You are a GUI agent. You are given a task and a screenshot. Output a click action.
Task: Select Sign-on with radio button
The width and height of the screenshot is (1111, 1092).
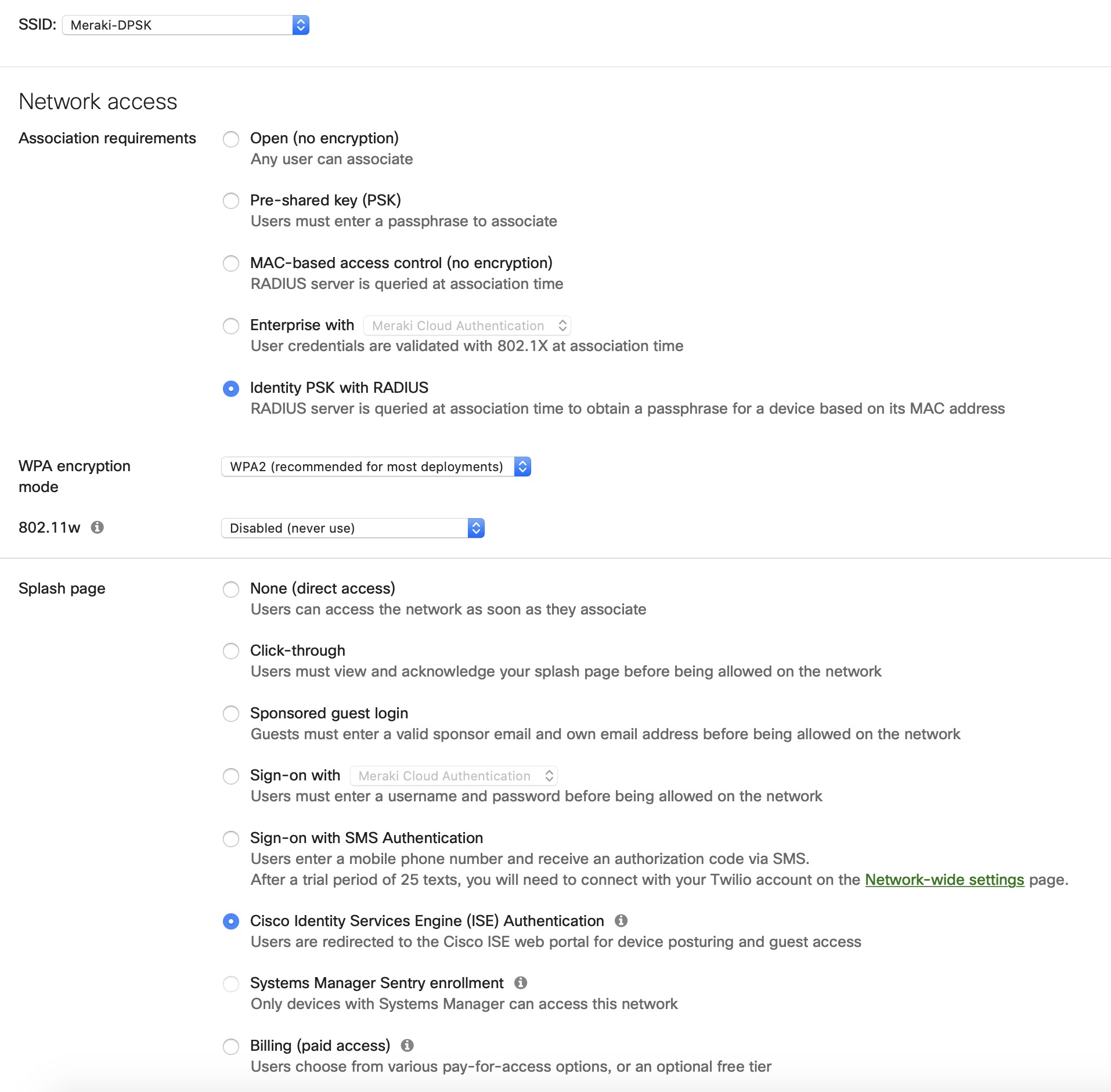tap(231, 776)
